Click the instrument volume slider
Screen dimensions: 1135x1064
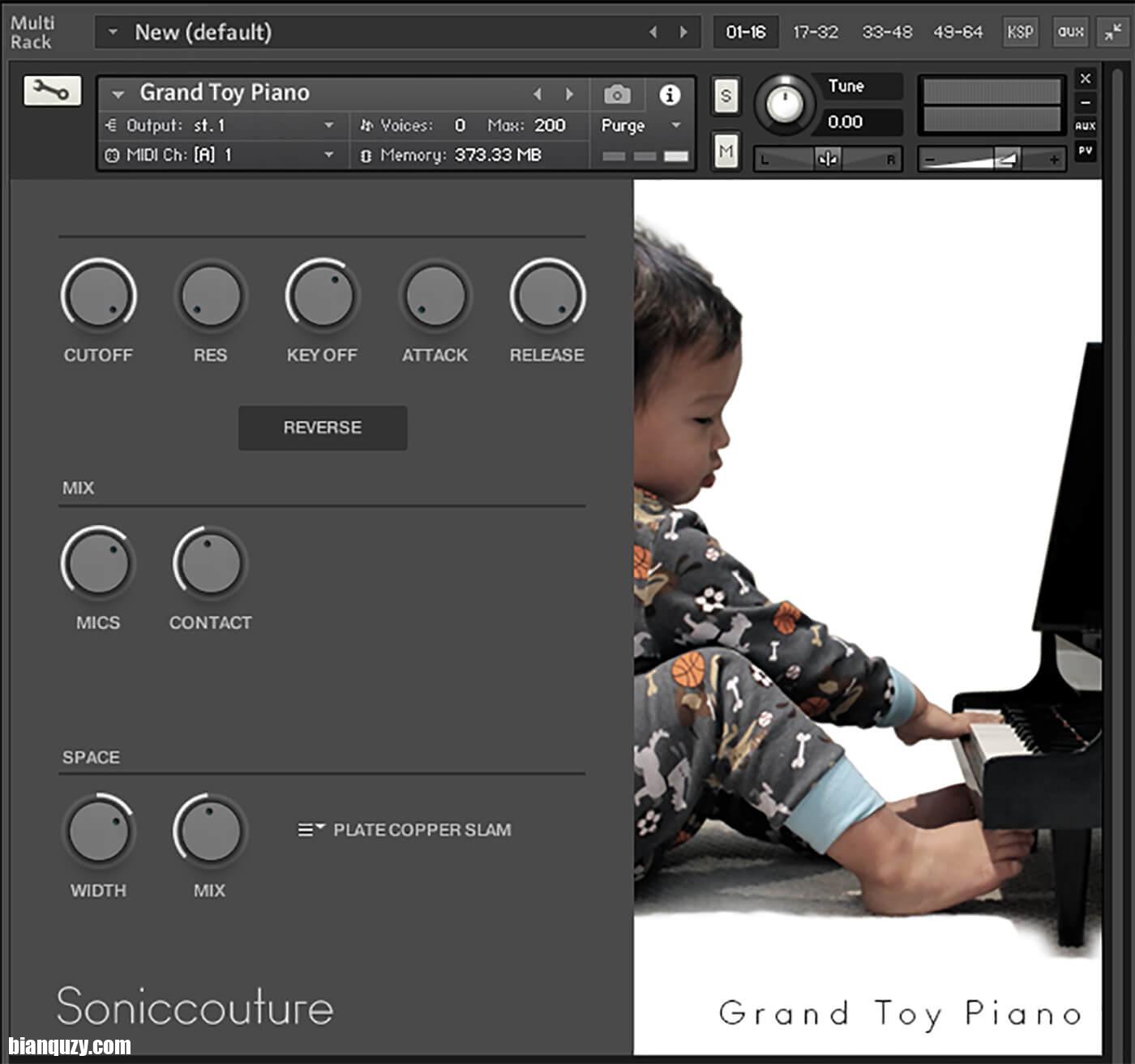click(991, 160)
